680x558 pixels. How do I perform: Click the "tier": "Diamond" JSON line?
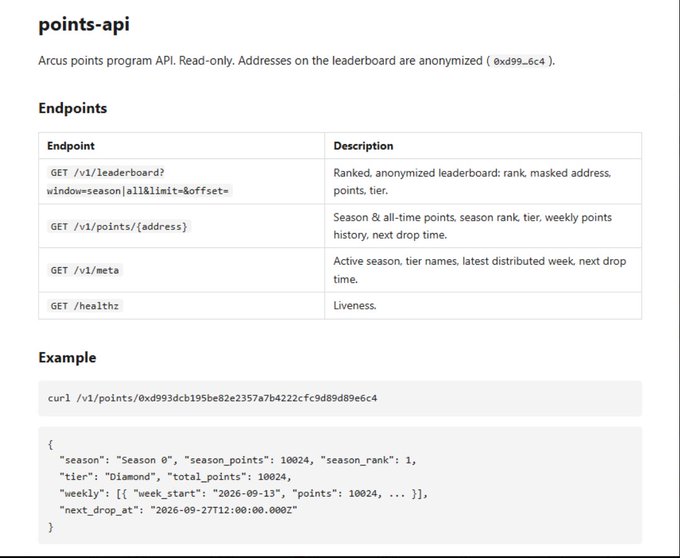pyautogui.click(x=175, y=477)
